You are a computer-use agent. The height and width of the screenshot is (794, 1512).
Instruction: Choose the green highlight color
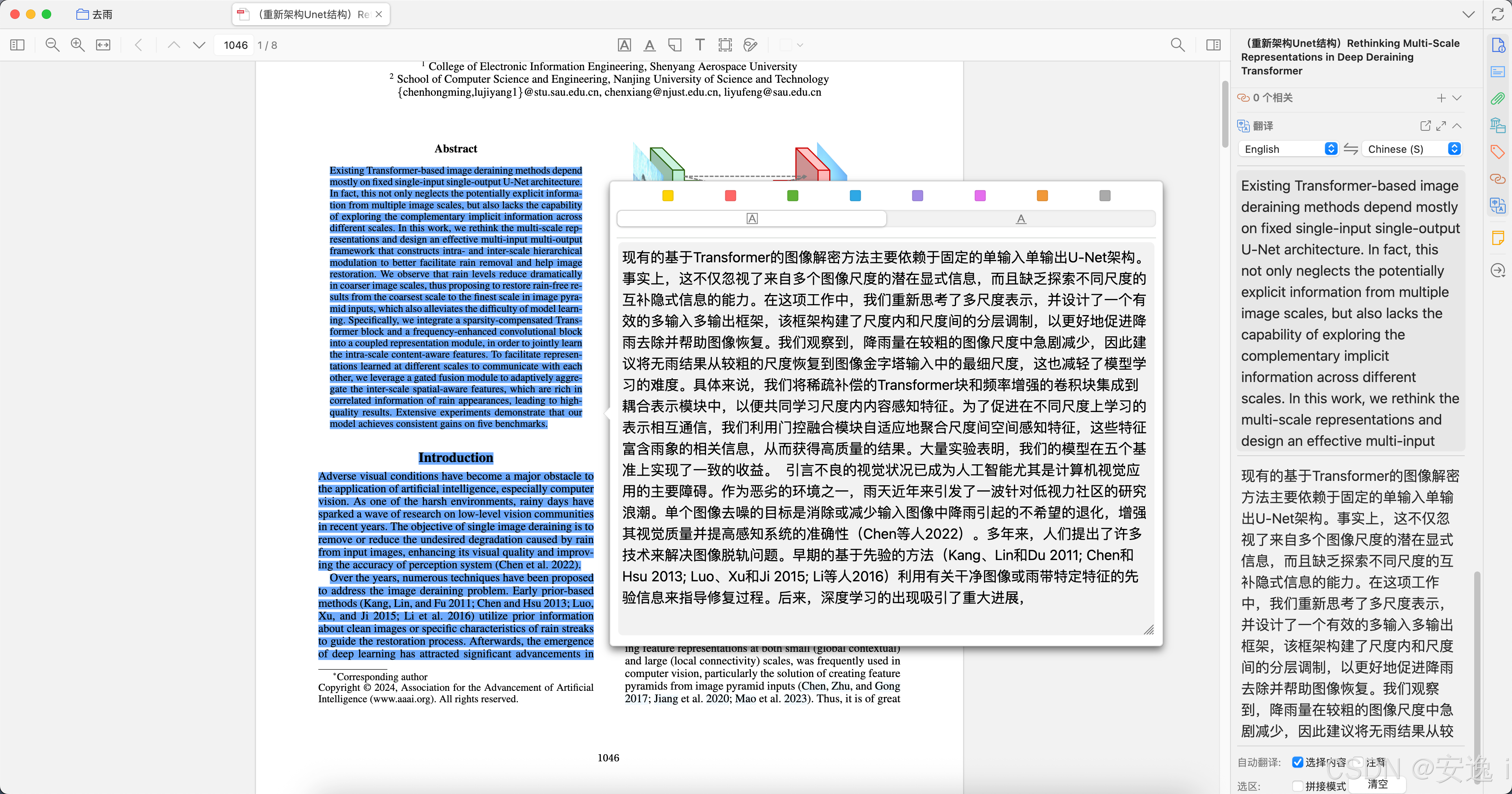tap(792, 196)
